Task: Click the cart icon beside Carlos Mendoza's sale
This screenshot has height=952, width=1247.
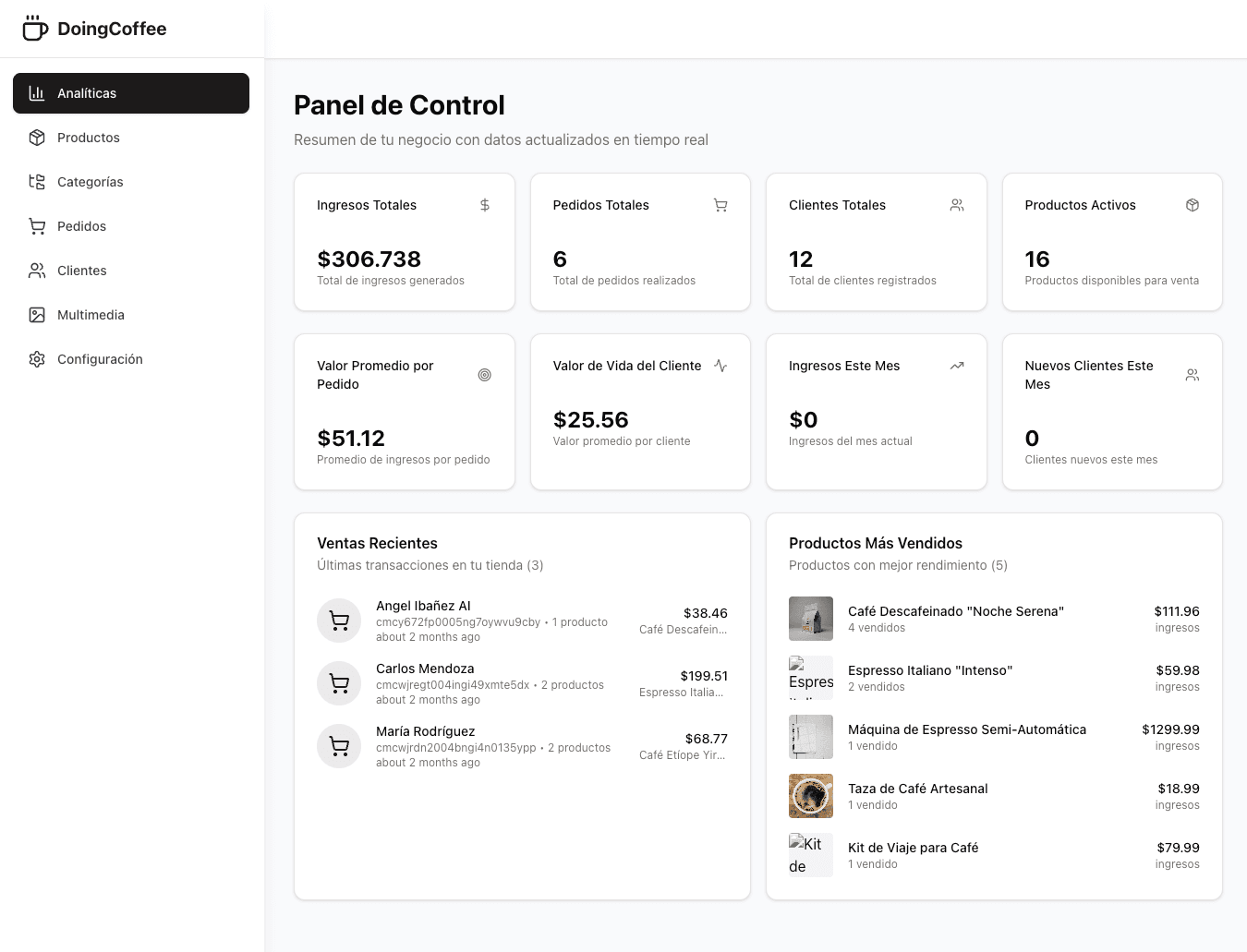Action: 339,682
